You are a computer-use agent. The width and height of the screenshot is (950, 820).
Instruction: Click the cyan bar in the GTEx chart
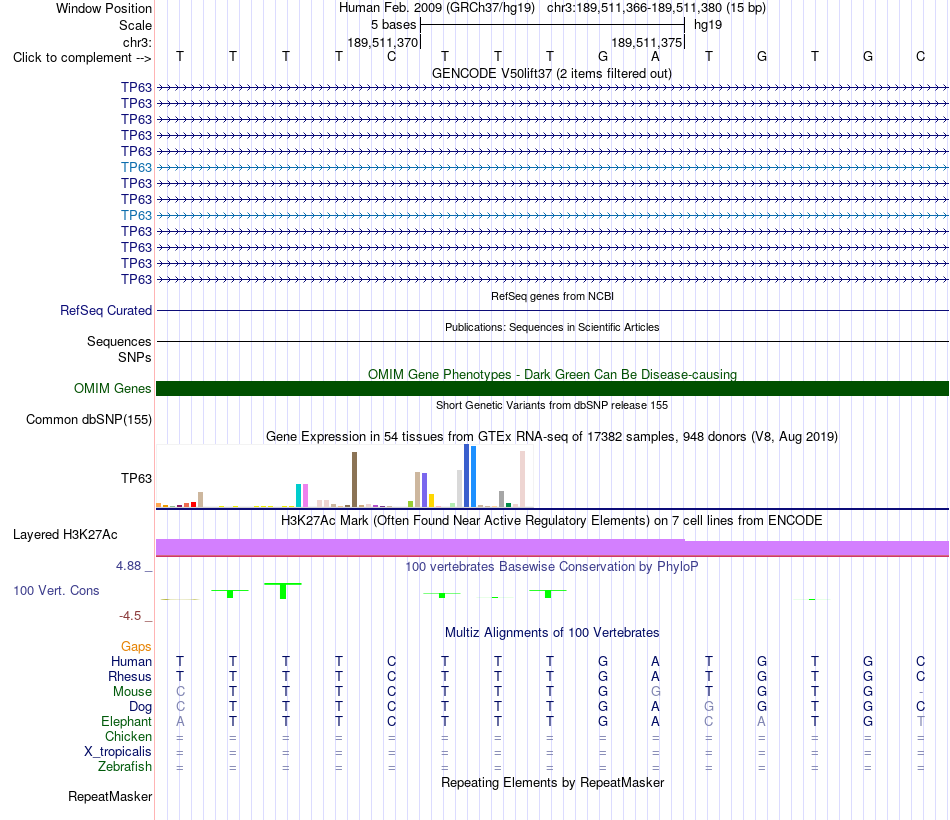tap(299, 495)
